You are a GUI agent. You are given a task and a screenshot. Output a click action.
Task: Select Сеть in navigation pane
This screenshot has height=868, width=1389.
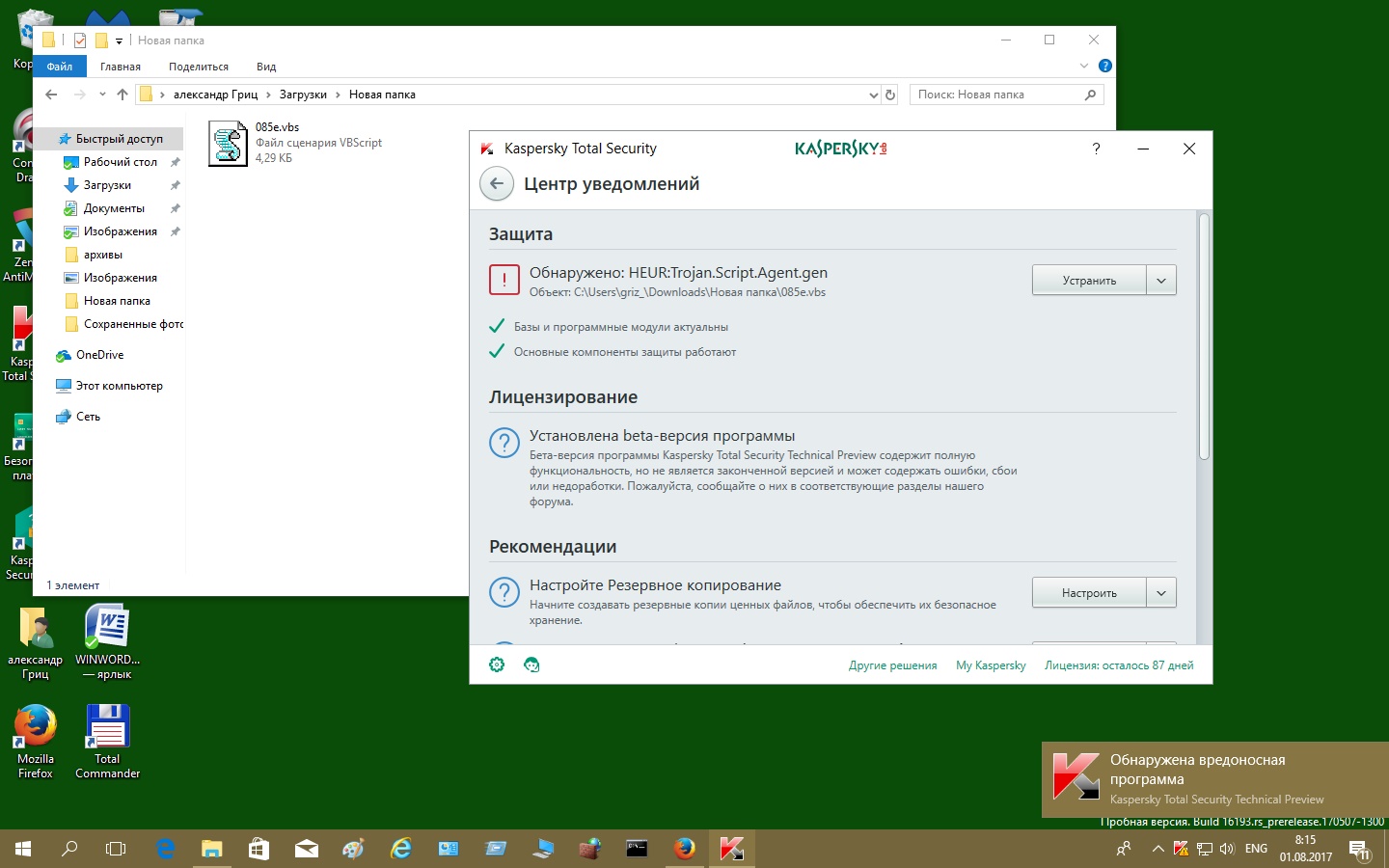88,417
